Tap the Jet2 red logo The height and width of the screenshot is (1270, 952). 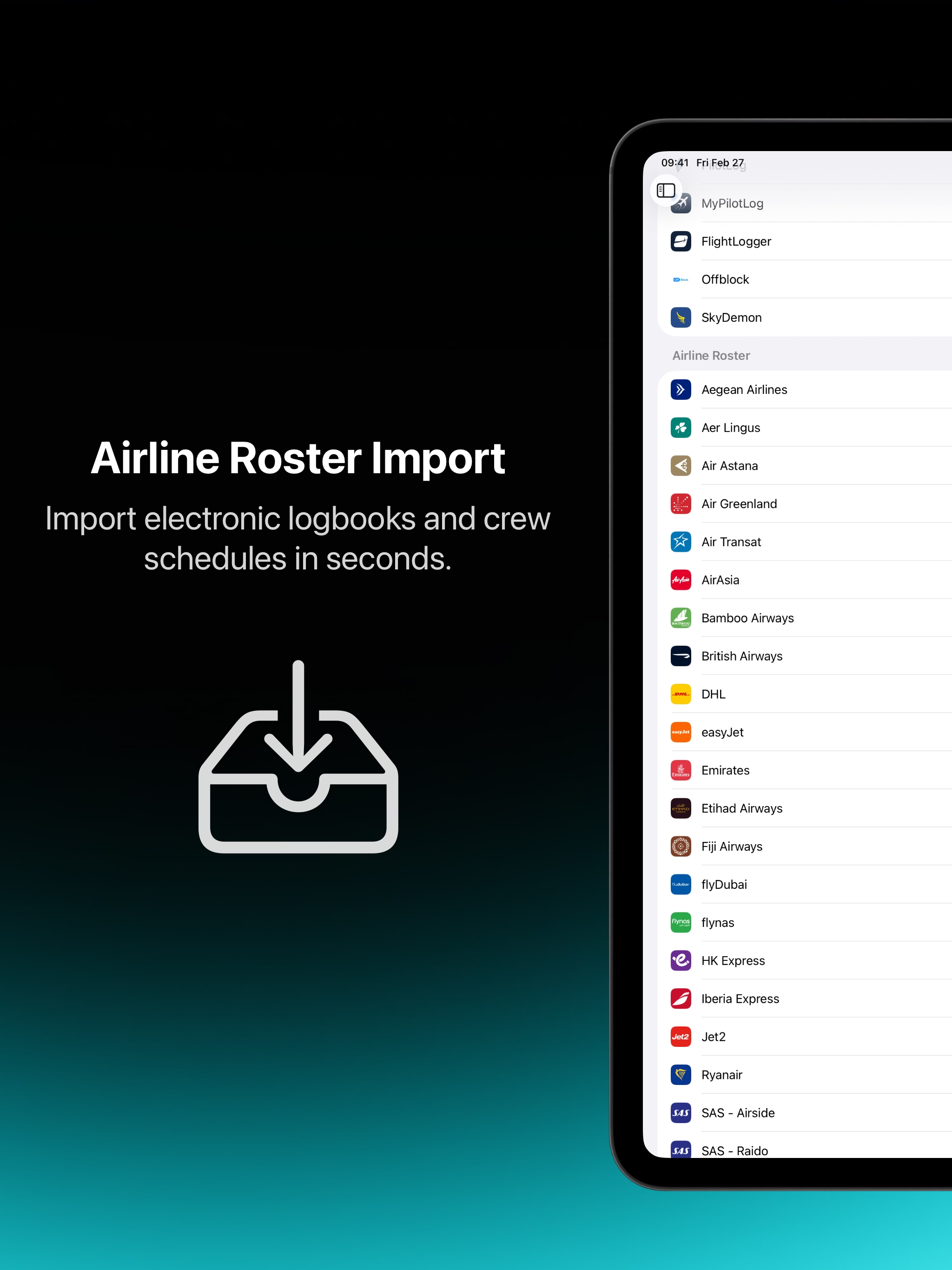(x=681, y=1037)
